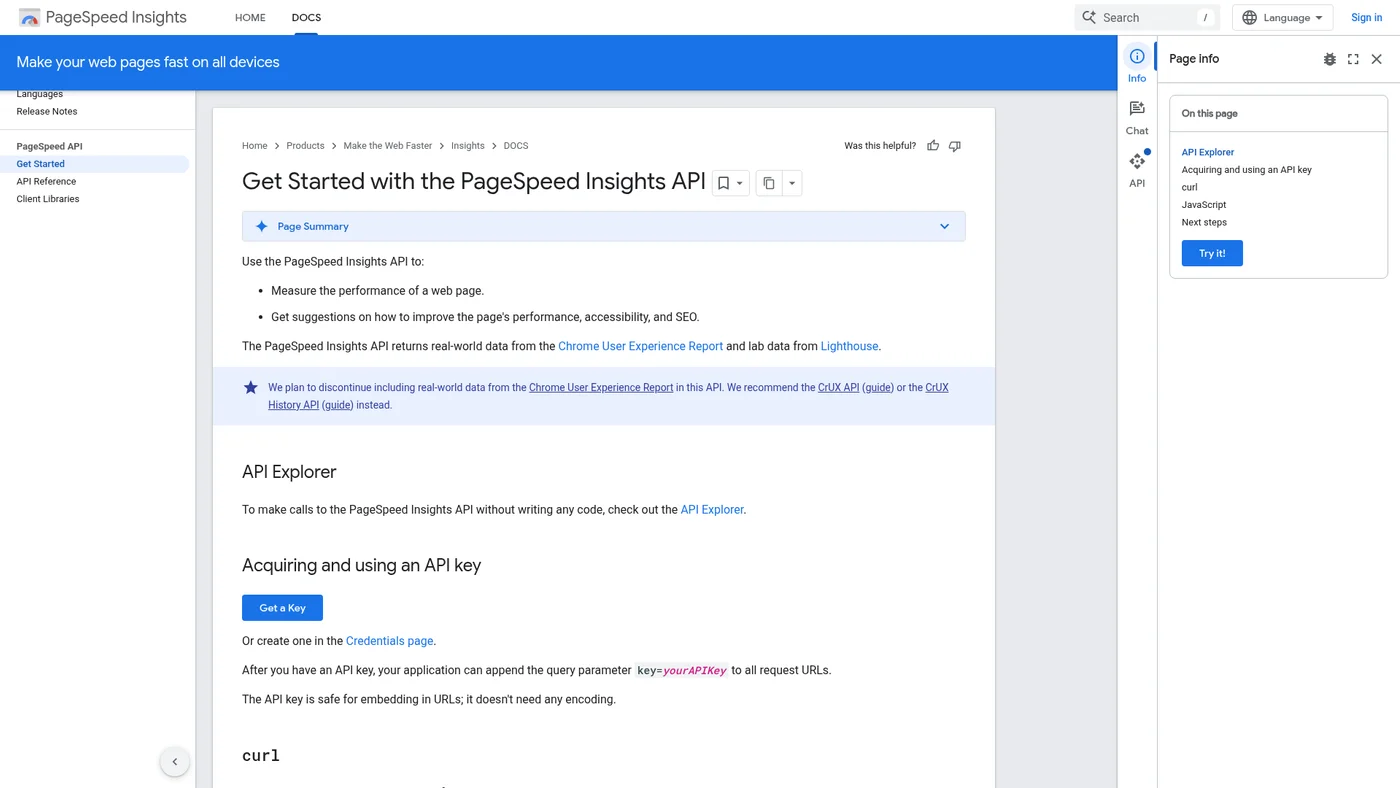Open the dropdown arrow next to the copy icon
This screenshot has height=788, width=1400.
[x=792, y=183]
